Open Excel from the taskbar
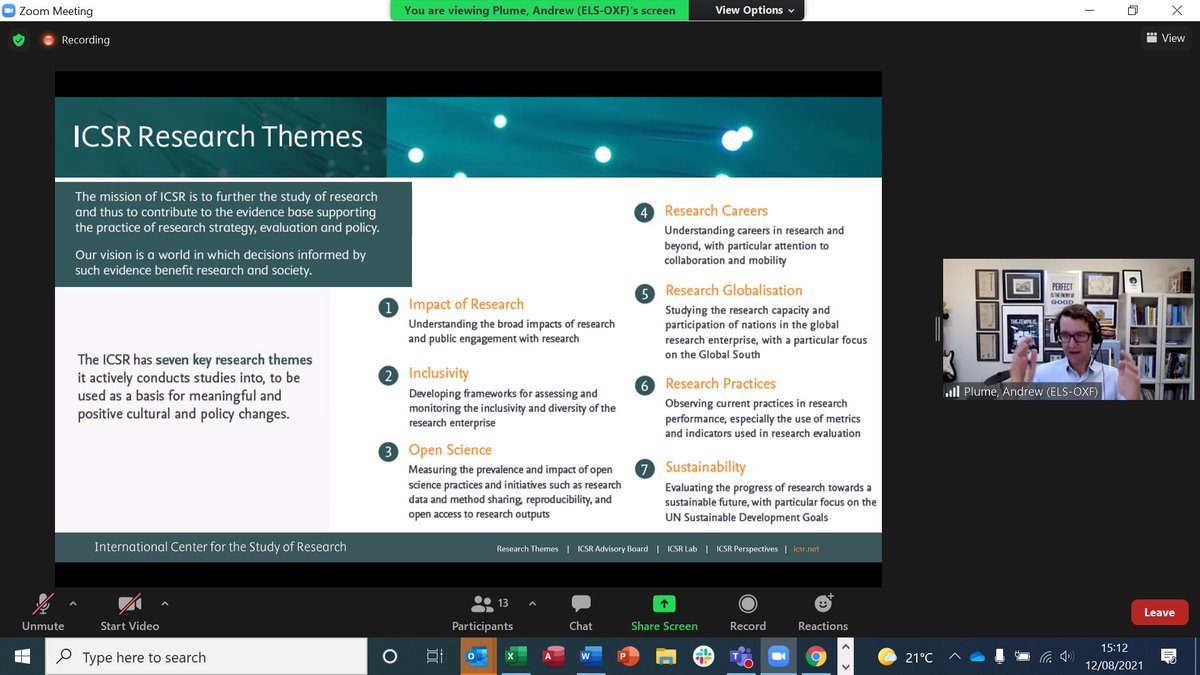Screen dimensions: 1200x675 tap(514, 657)
